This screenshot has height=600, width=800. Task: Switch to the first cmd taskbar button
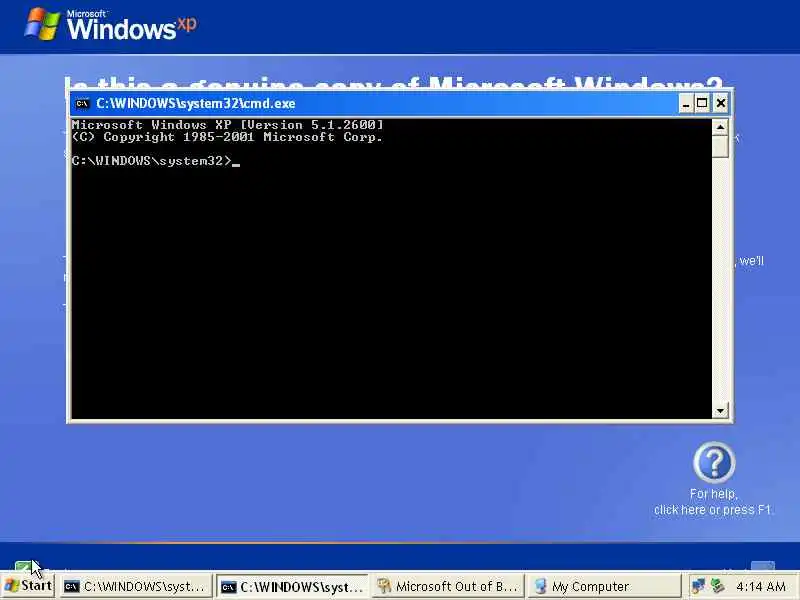[x=135, y=587]
